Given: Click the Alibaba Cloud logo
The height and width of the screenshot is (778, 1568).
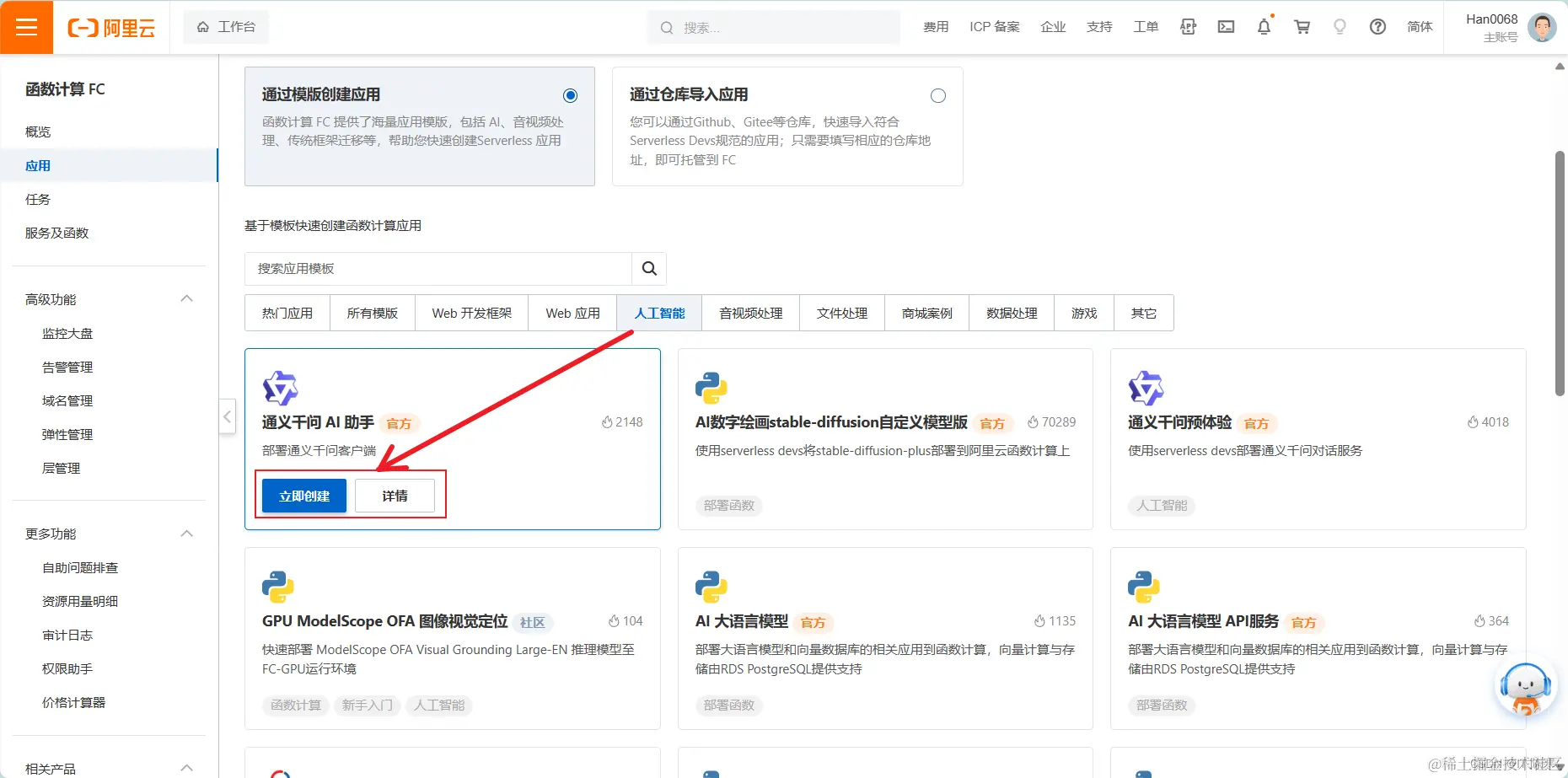Looking at the screenshot, I should [x=110, y=27].
